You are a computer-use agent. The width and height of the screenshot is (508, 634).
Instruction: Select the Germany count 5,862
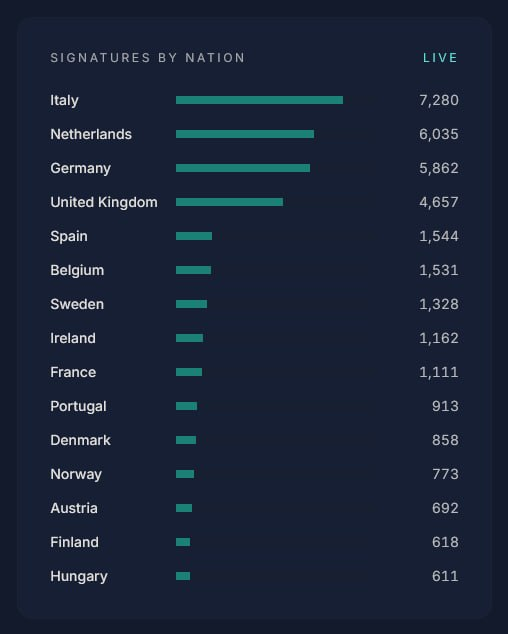pyautogui.click(x=439, y=168)
